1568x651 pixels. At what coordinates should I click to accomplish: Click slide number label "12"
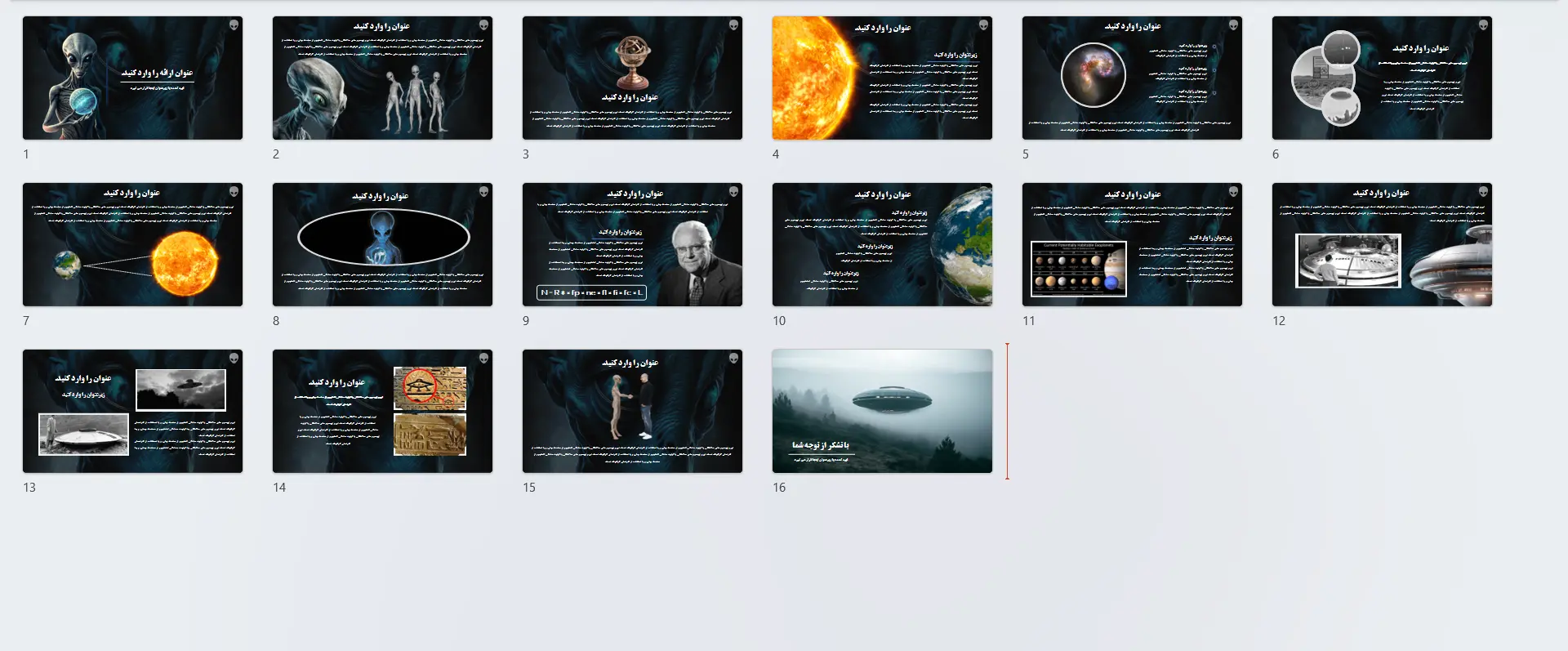[1279, 321]
